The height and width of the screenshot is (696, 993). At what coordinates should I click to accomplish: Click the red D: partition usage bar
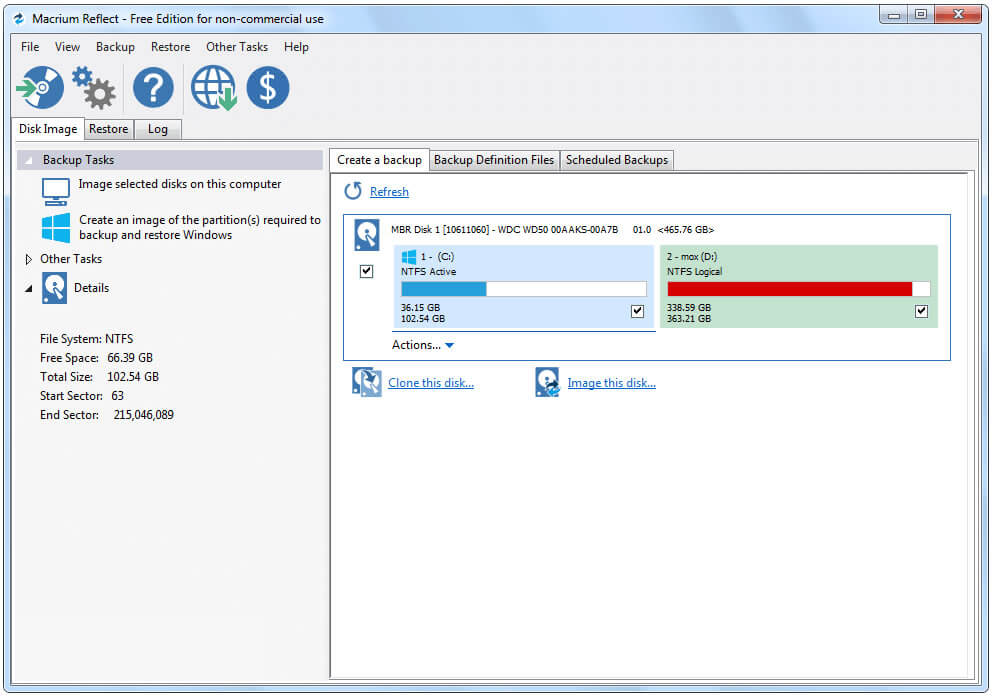coord(789,289)
